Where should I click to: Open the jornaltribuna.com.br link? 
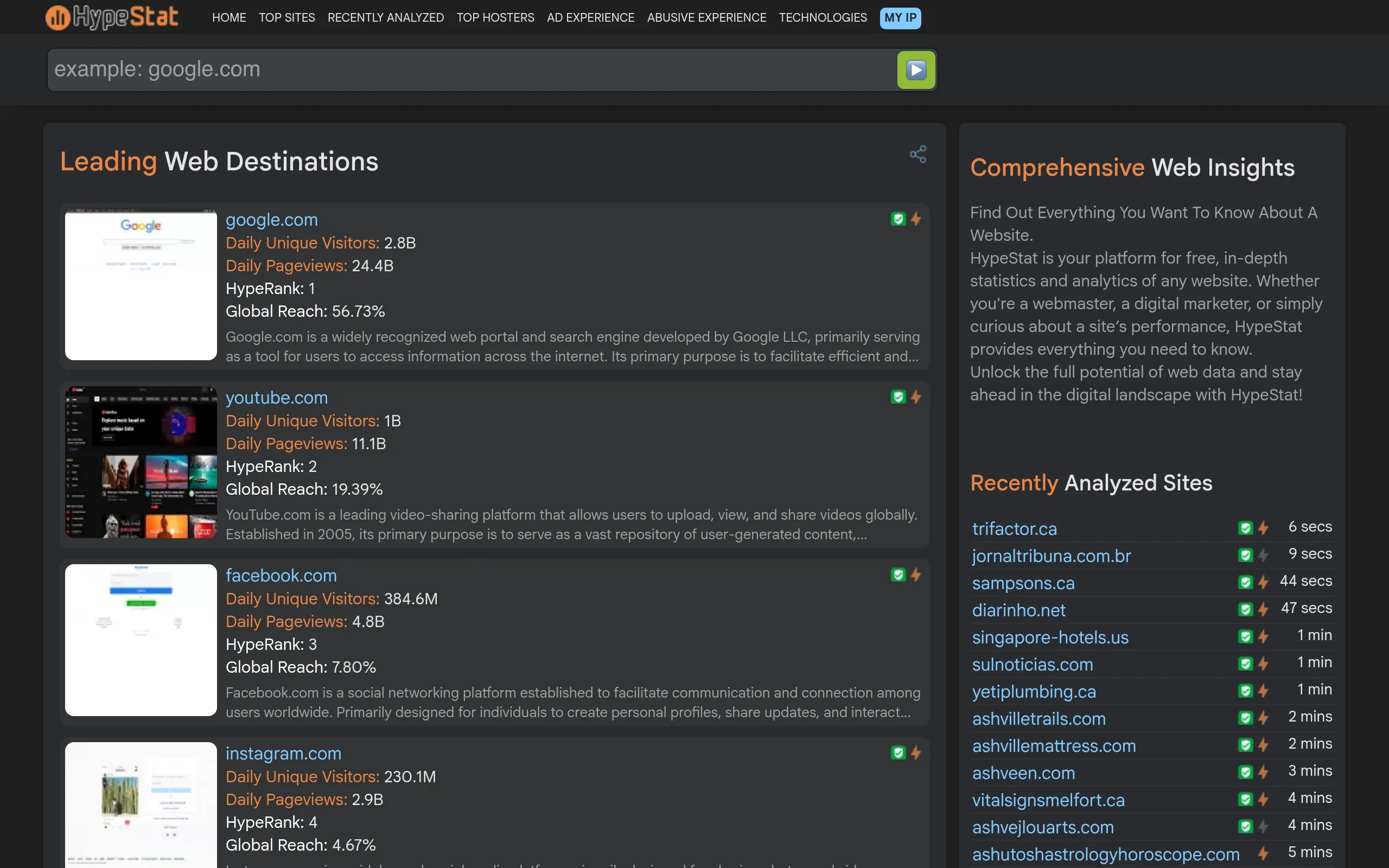pos(1051,556)
